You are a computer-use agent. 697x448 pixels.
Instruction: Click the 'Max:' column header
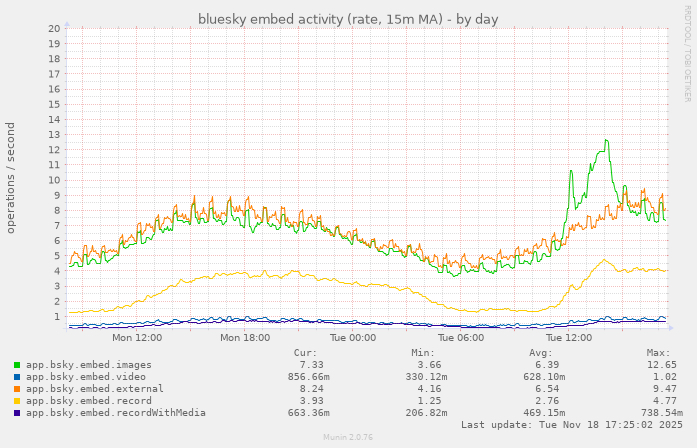pyautogui.click(x=658, y=353)
